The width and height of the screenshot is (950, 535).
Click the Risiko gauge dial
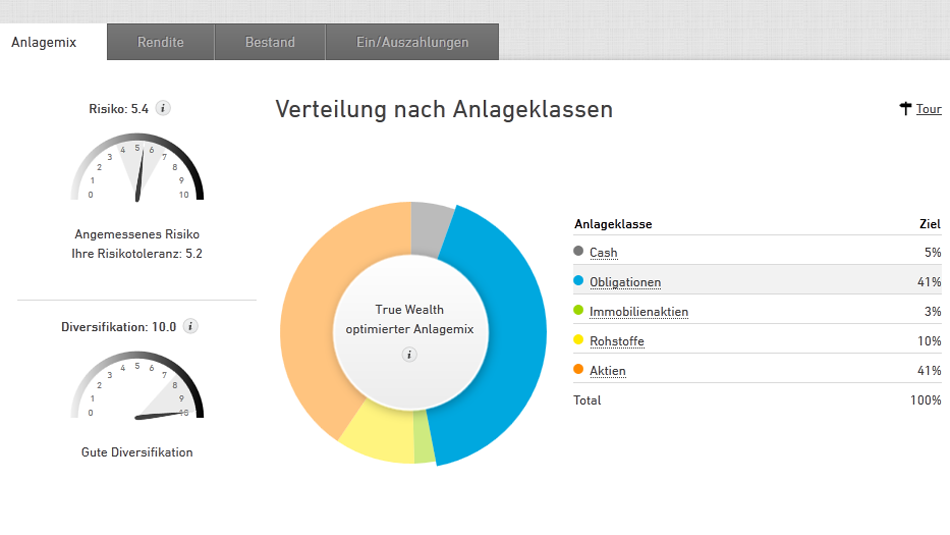point(138,168)
